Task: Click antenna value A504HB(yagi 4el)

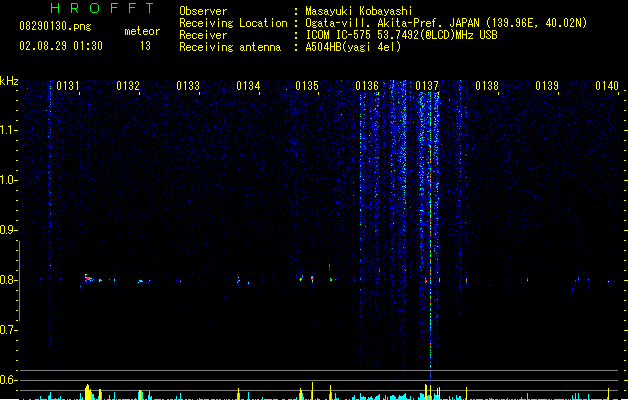Action: coord(353,47)
